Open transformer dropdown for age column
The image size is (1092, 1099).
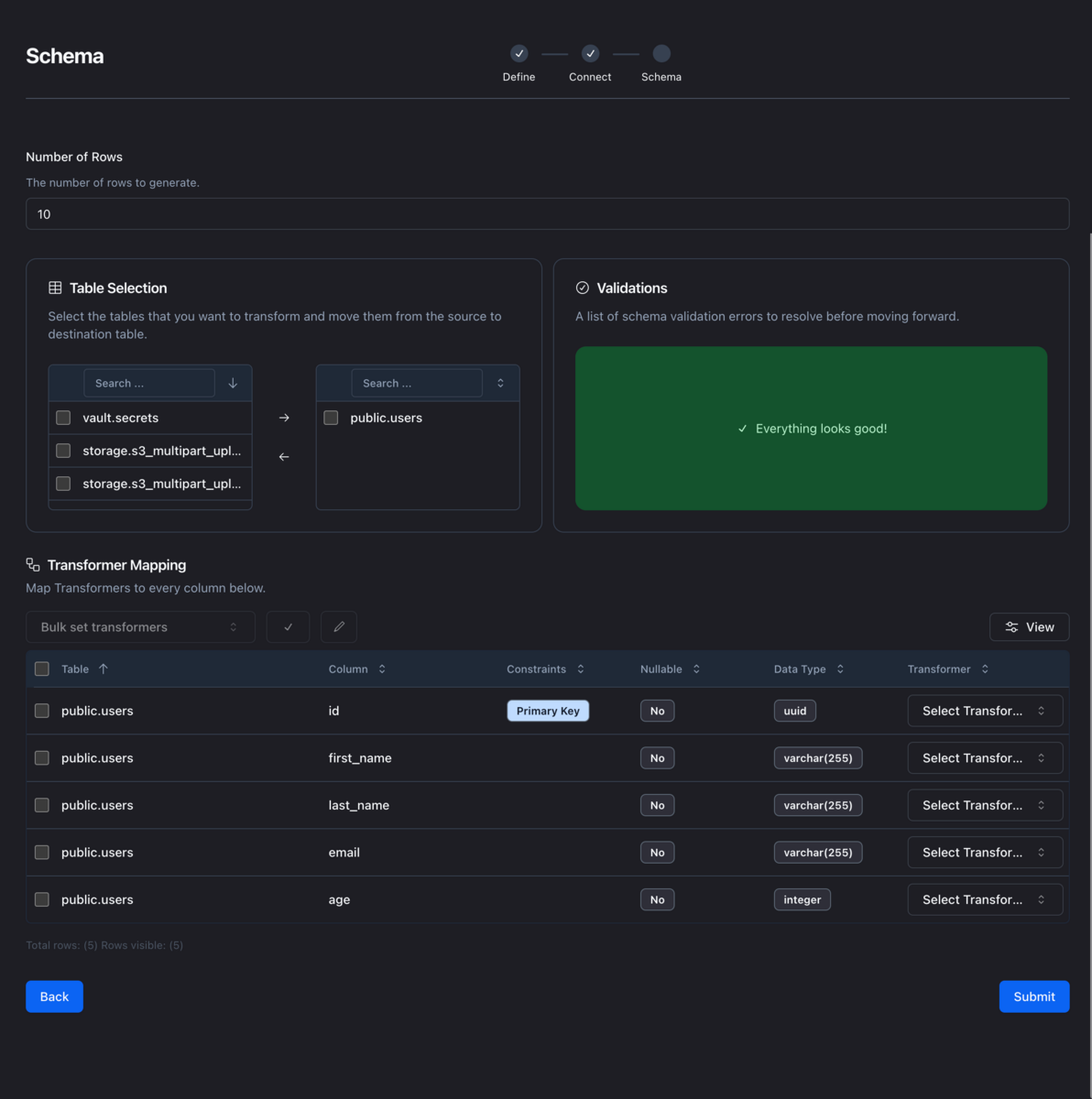tap(985, 899)
